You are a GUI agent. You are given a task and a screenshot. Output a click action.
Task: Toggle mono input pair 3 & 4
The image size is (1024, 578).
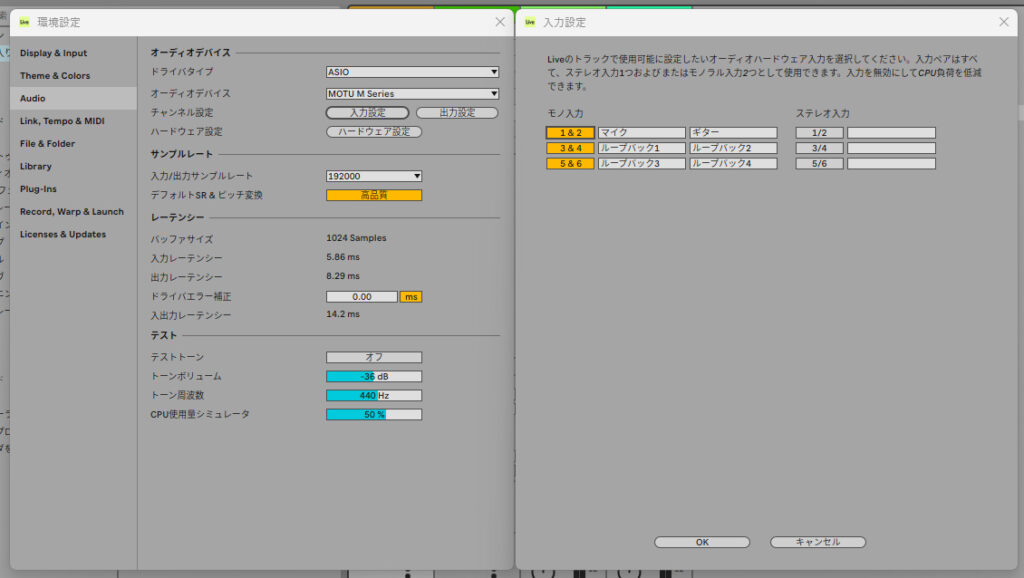click(570, 148)
